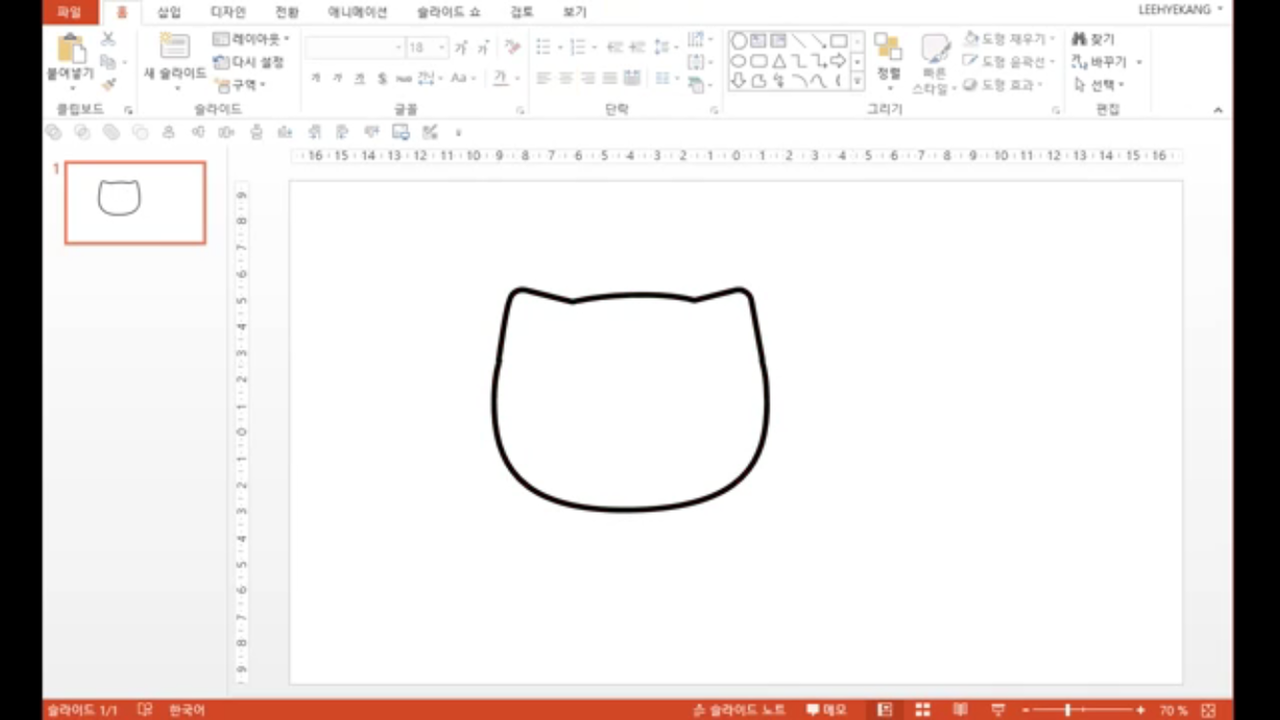This screenshot has height=720, width=1280.
Task: Increase font size with larger 가 icon
Action: click(x=461, y=47)
